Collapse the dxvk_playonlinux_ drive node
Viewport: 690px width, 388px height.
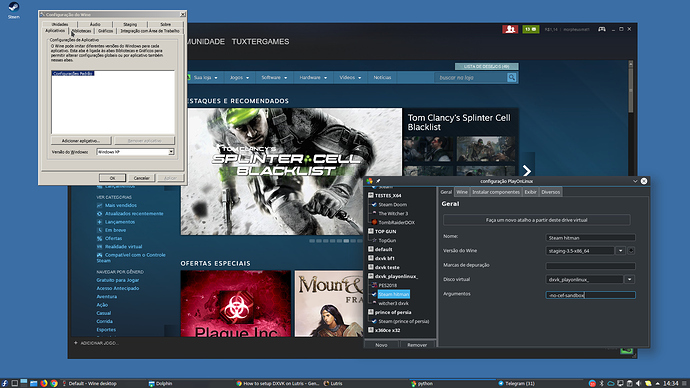coord(371,276)
